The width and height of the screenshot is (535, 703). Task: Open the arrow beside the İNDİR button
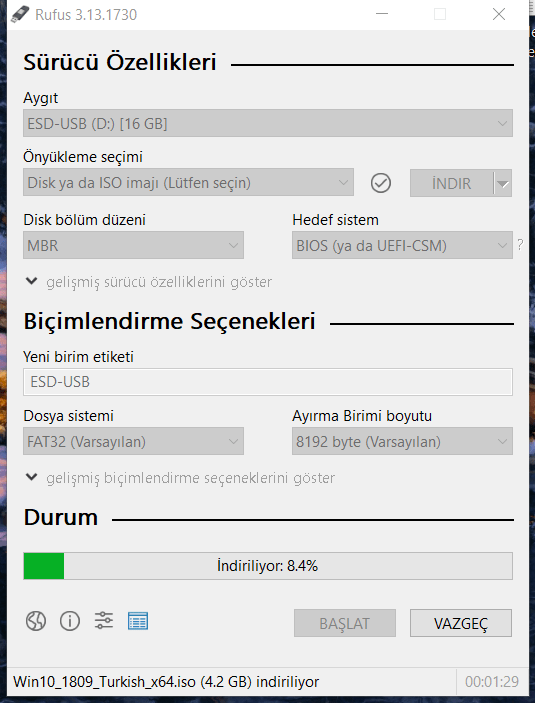coord(503,183)
